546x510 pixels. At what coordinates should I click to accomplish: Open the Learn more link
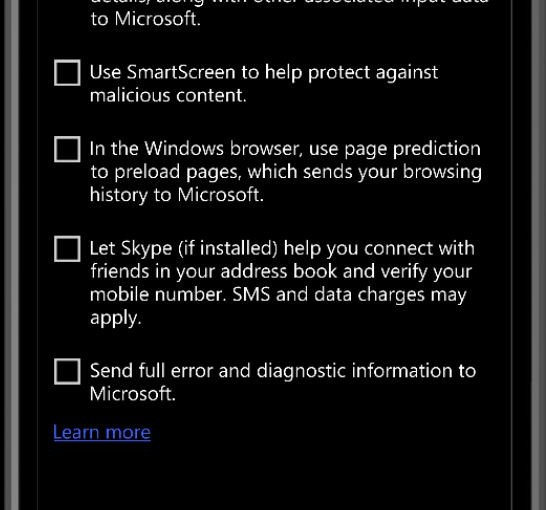pos(102,432)
